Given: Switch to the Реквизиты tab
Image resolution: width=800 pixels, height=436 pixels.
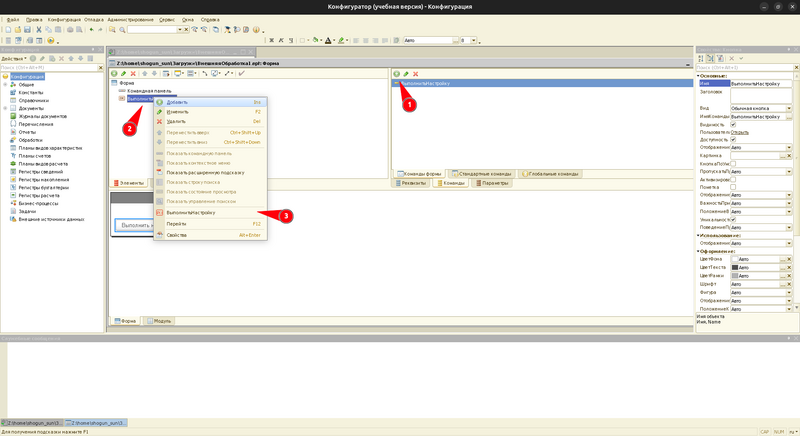Looking at the screenshot, I should (411, 183).
